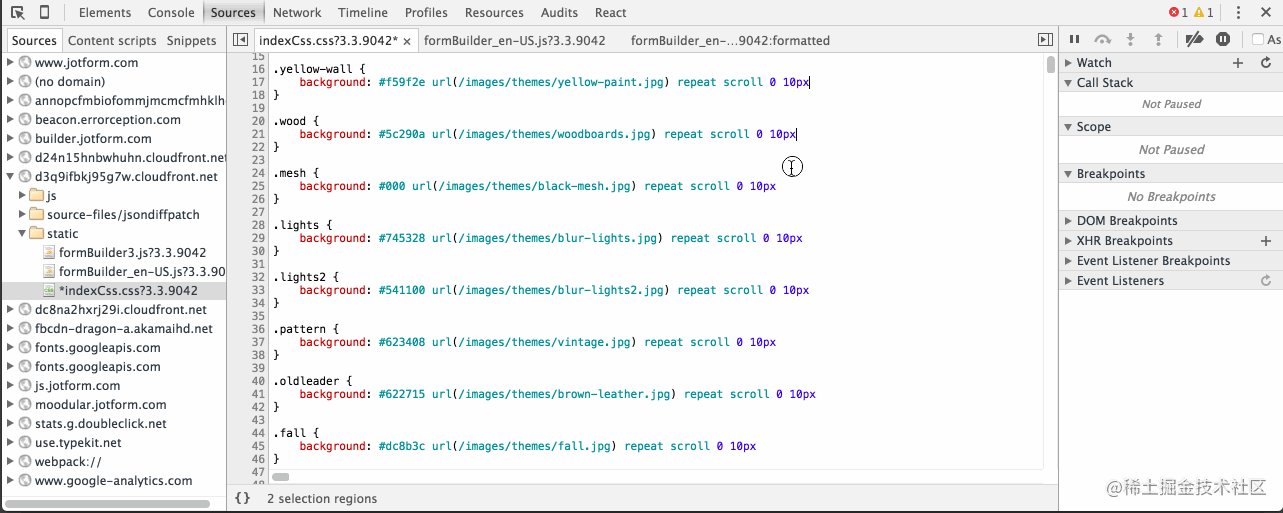Viewport: 1283px width, 513px height.
Task: Expand the (no domain) tree node
Action: point(10,81)
